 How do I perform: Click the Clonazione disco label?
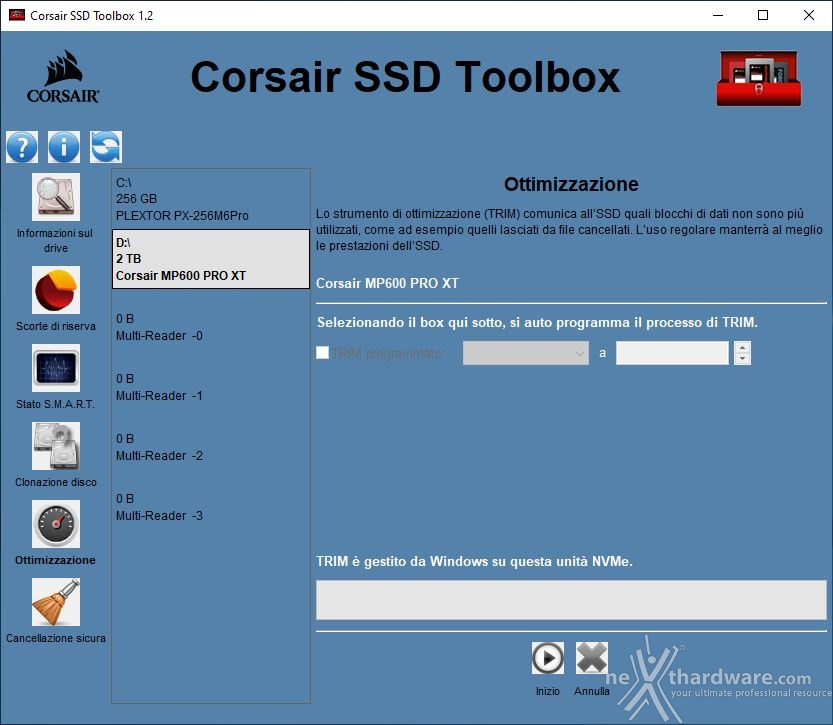click(56, 482)
